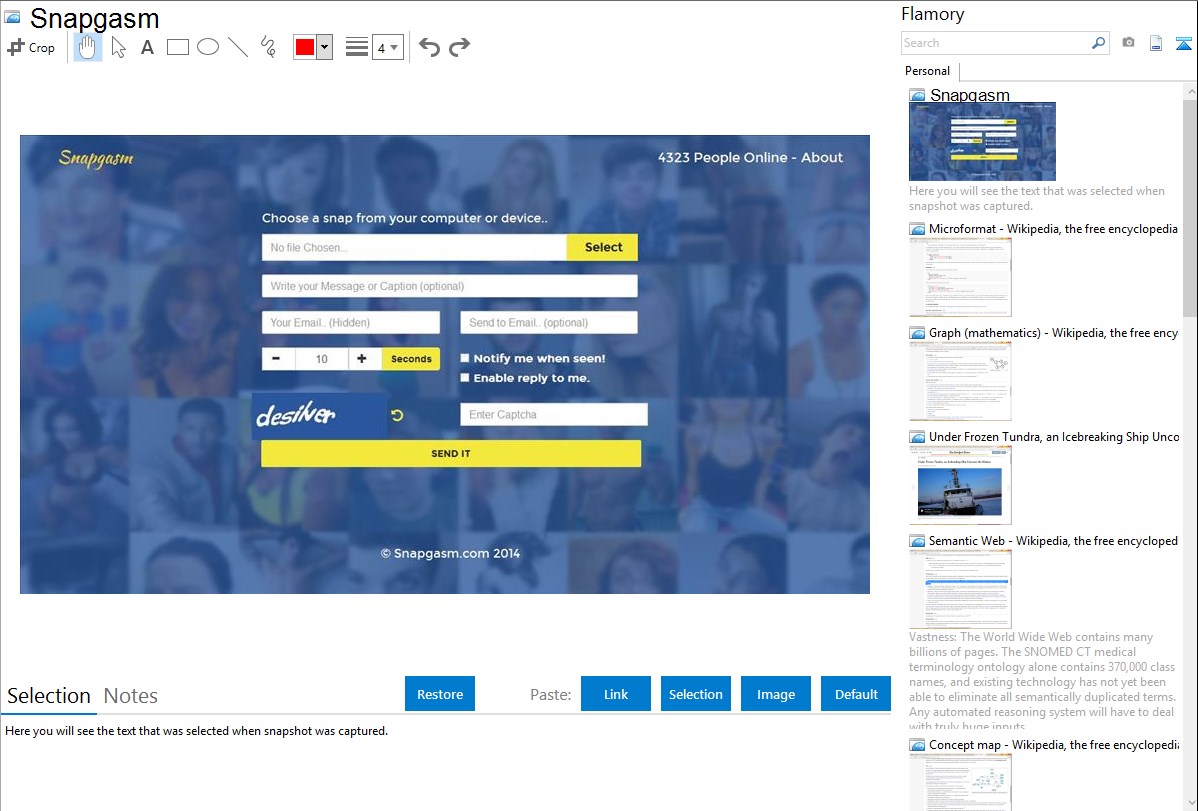1198x811 pixels.
Task: Decrease the seconds with the minus button
Action: (276, 358)
